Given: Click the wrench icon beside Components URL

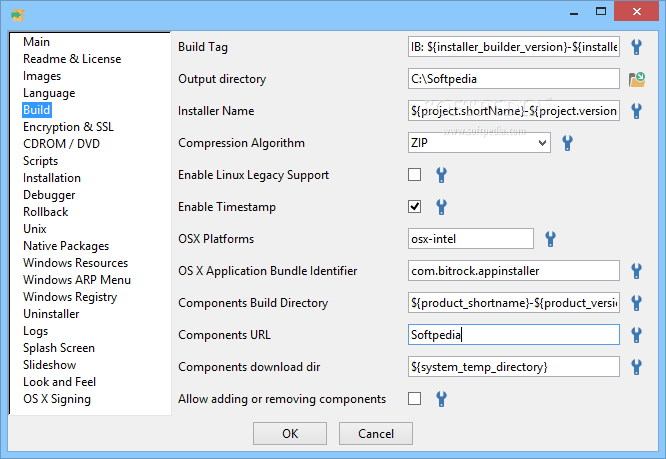Looking at the screenshot, I should 636,335.
